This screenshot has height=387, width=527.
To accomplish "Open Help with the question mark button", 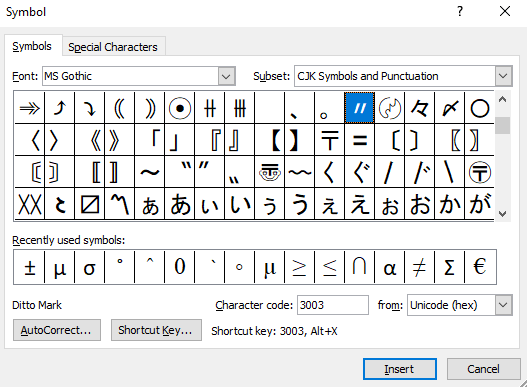I will (460, 12).
